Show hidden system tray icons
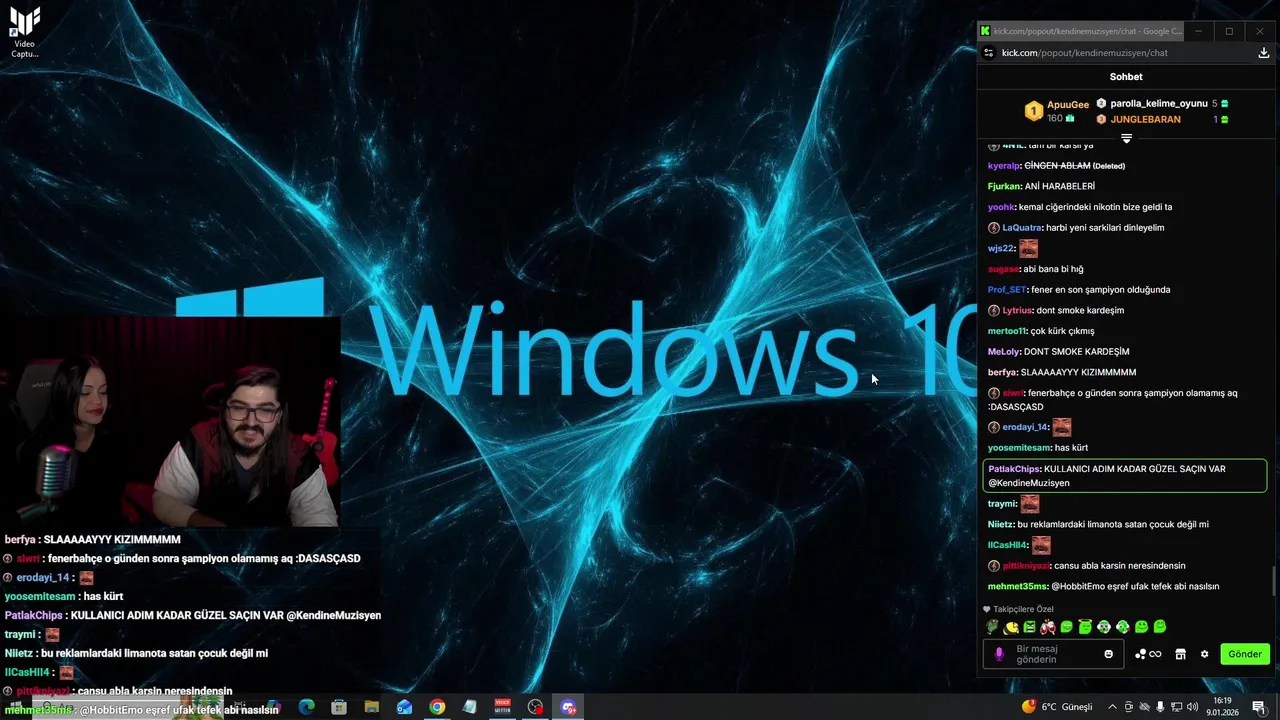This screenshot has height=720, width=1280. [1112, 707]
